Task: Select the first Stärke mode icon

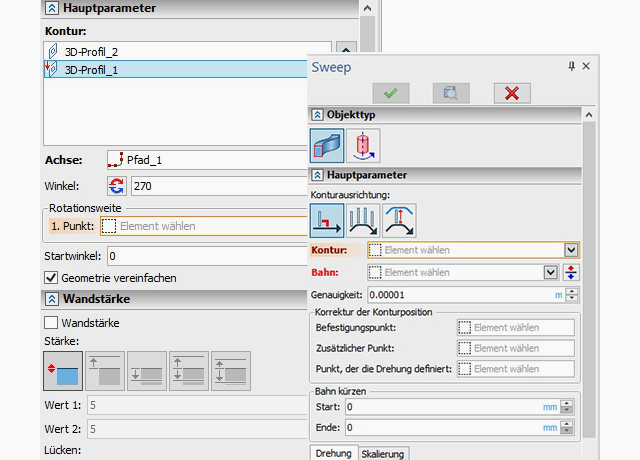Action: click(63, 371)
